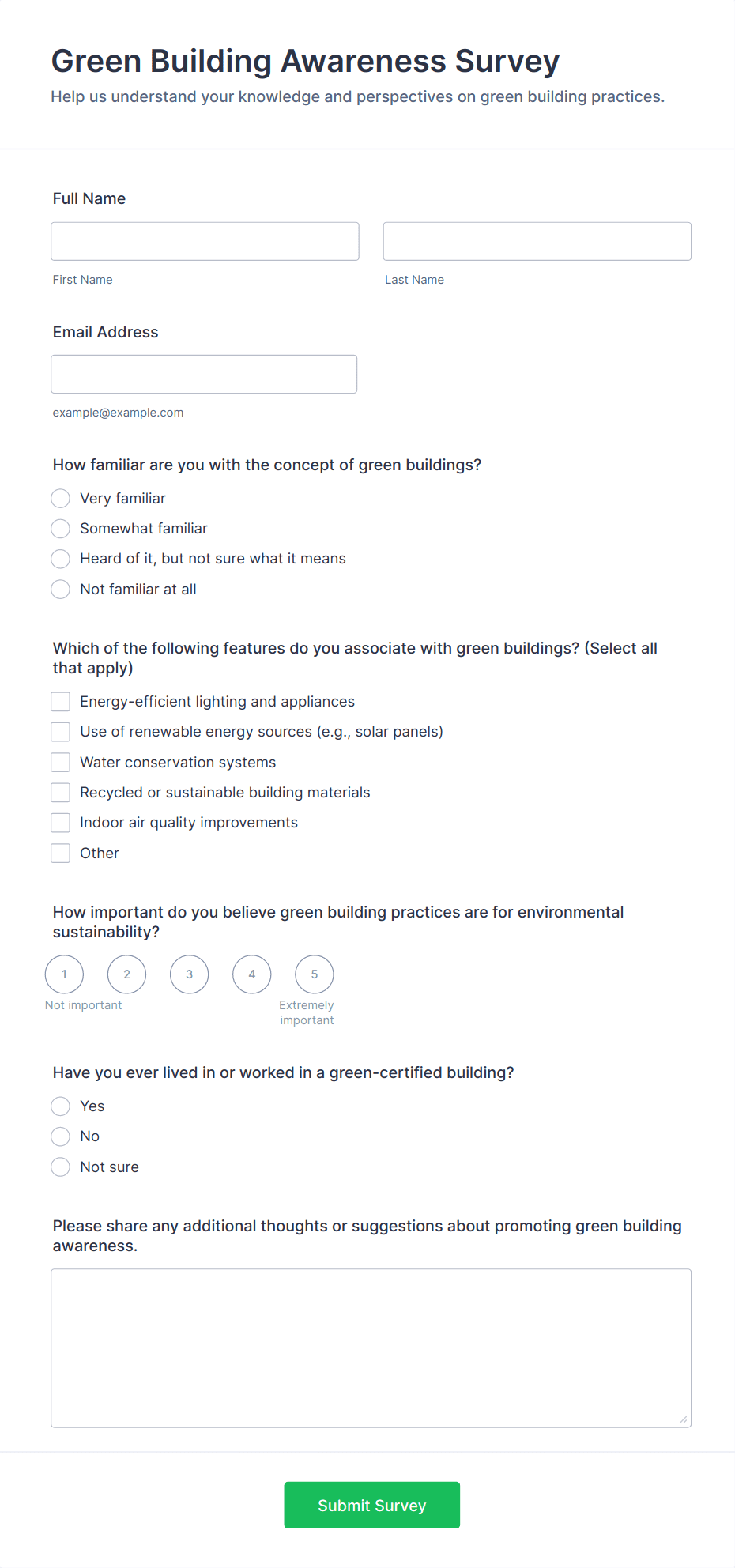Select 'Yes' for green-certified building question
The image size is (735, 1568).
tap(60, 1106)
